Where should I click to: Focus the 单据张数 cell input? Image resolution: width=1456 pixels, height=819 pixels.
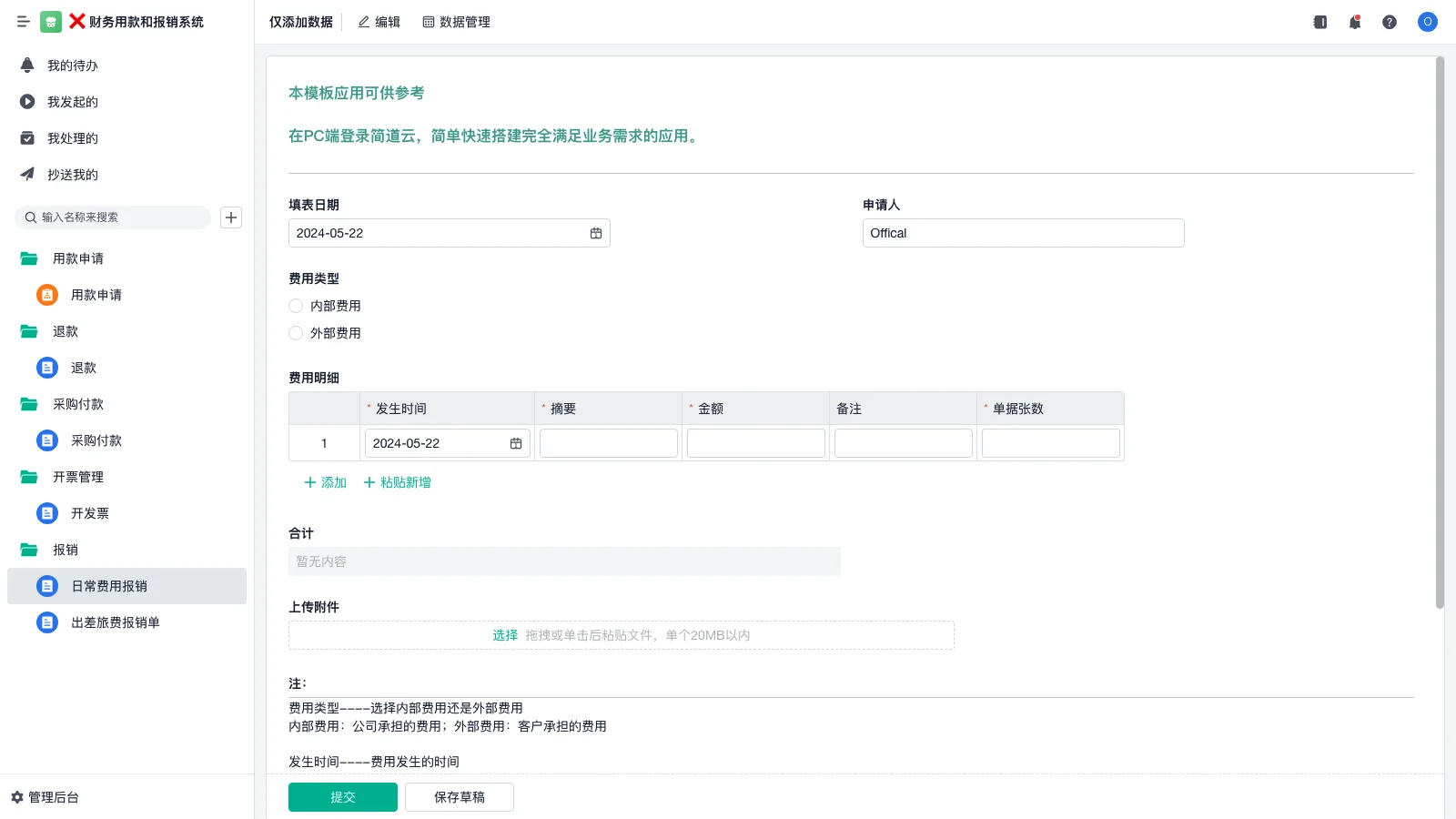[1051, 443]
